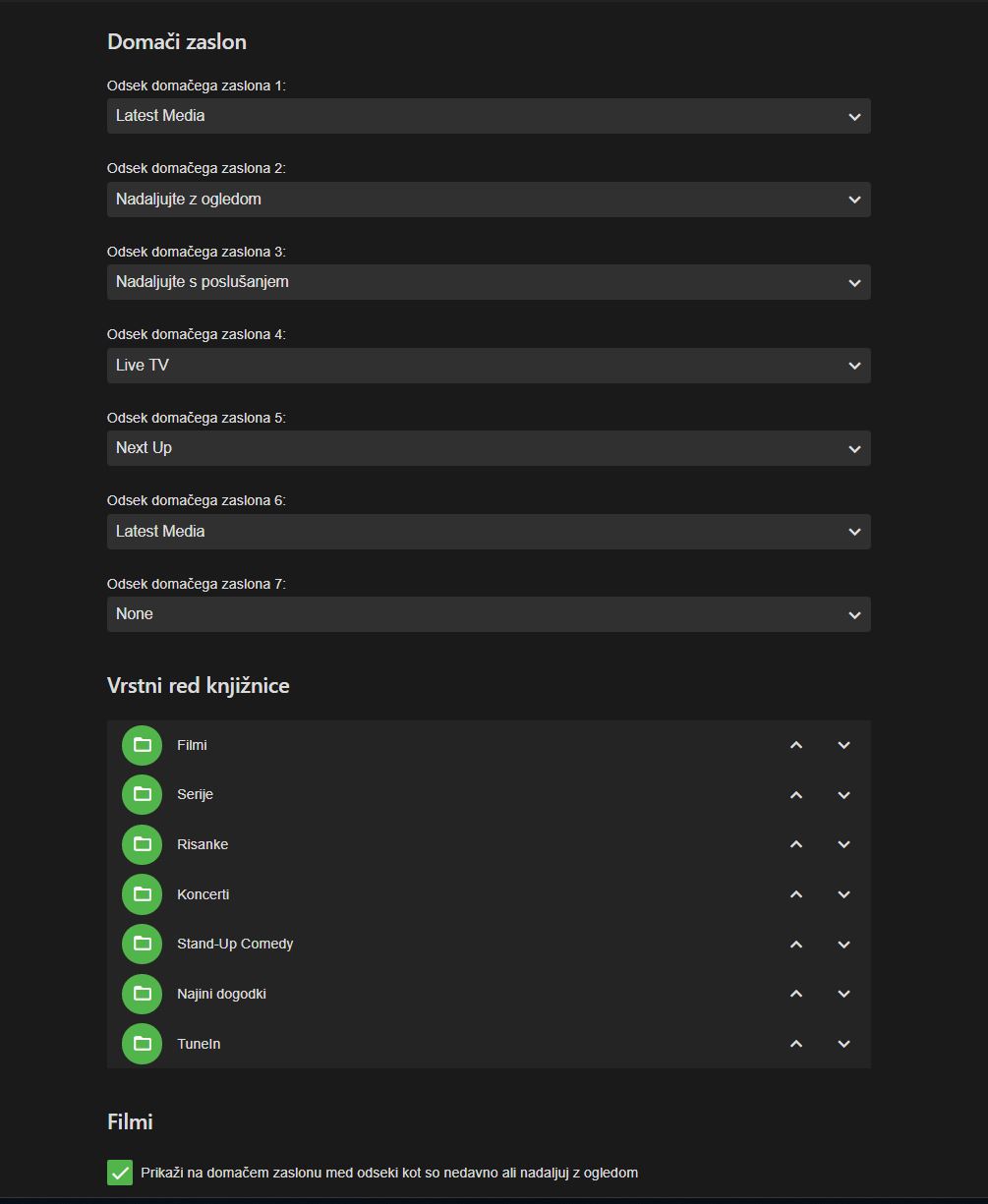The image size is (988, 1204).
Task: Move Serije library up in order
Action: point(796,794)
